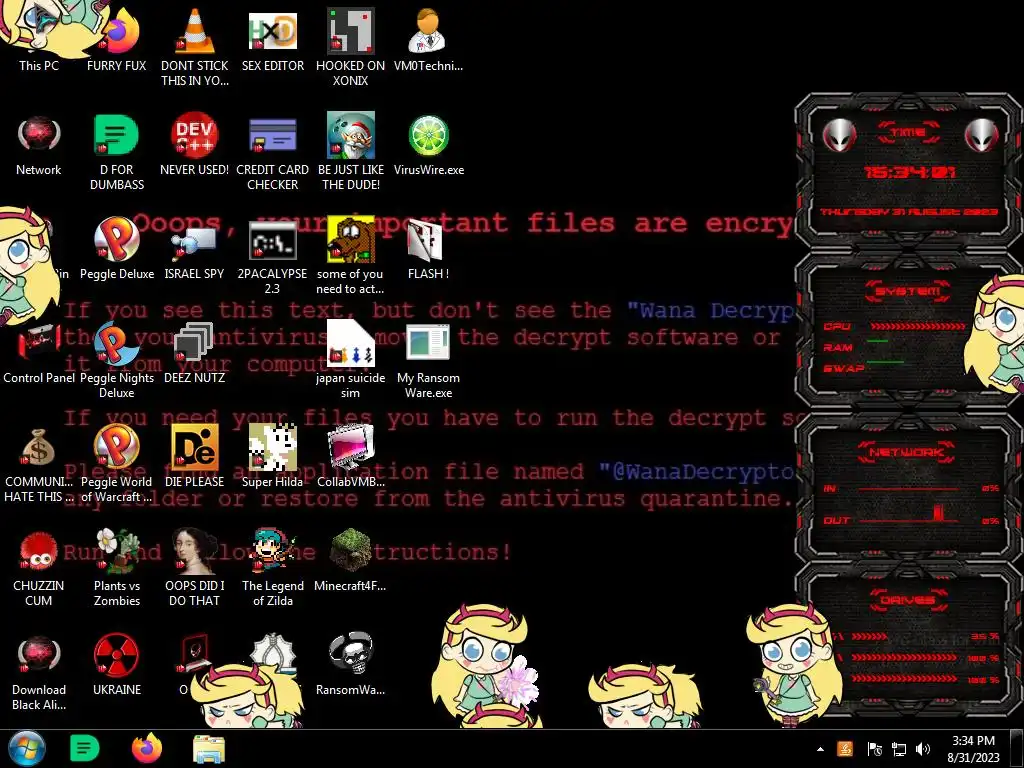
Task: Open the My Ransom Ware.exe icon
Action: tap(428, 360)
